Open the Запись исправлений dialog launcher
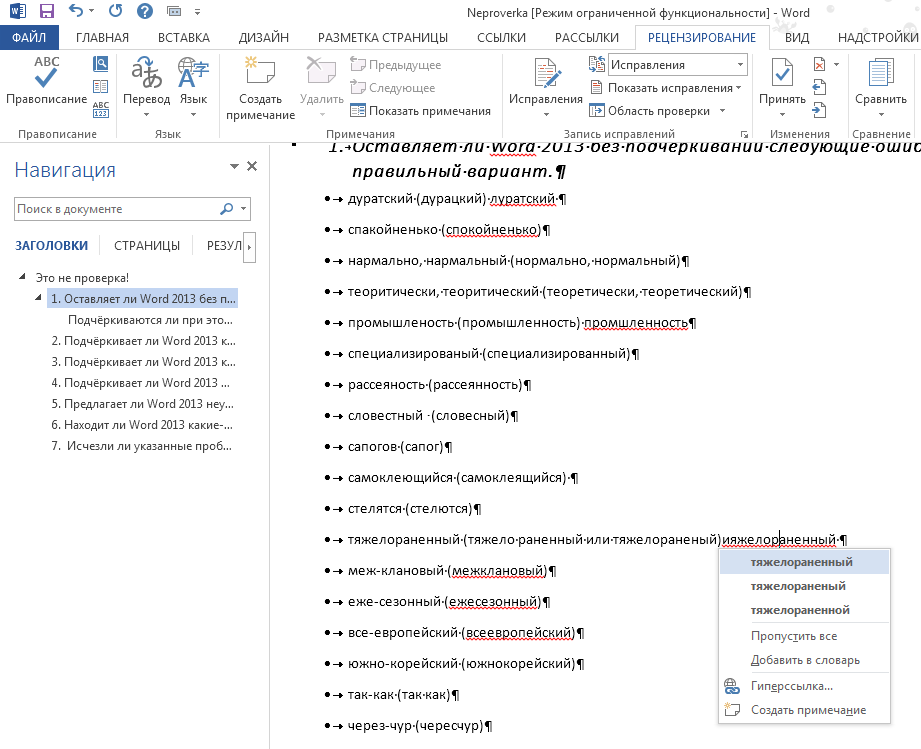Screen dimensions: 921x749 [744, 135]
